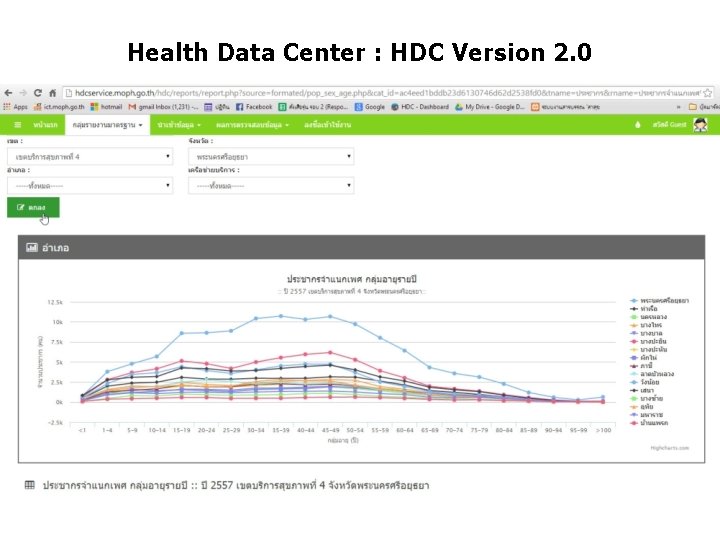Click the 35-39 peak point of blue line
Image resolution: width=720 pixels, height=540 pixels.
[x=281, y=316]
